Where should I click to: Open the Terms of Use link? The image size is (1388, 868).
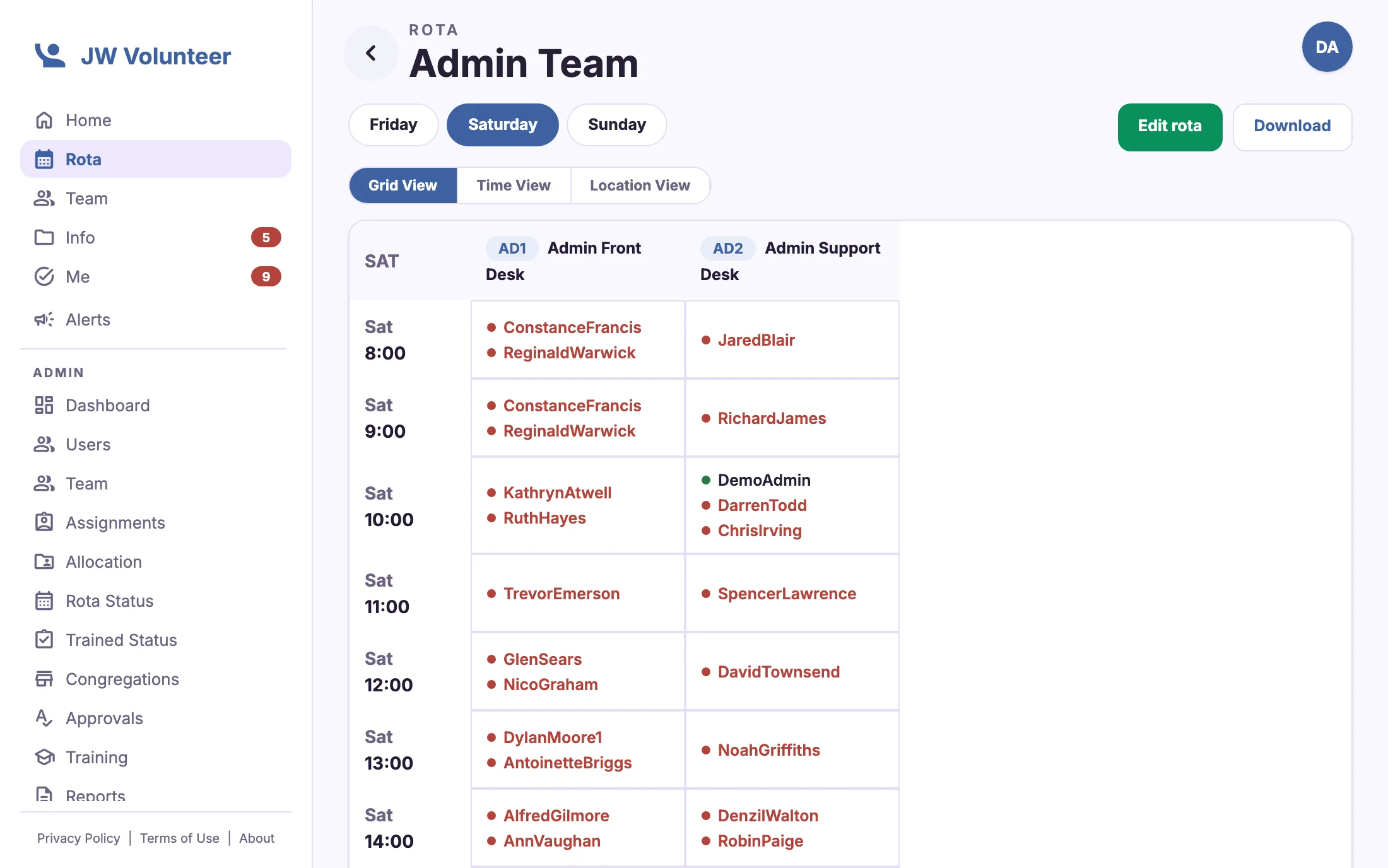180,838
